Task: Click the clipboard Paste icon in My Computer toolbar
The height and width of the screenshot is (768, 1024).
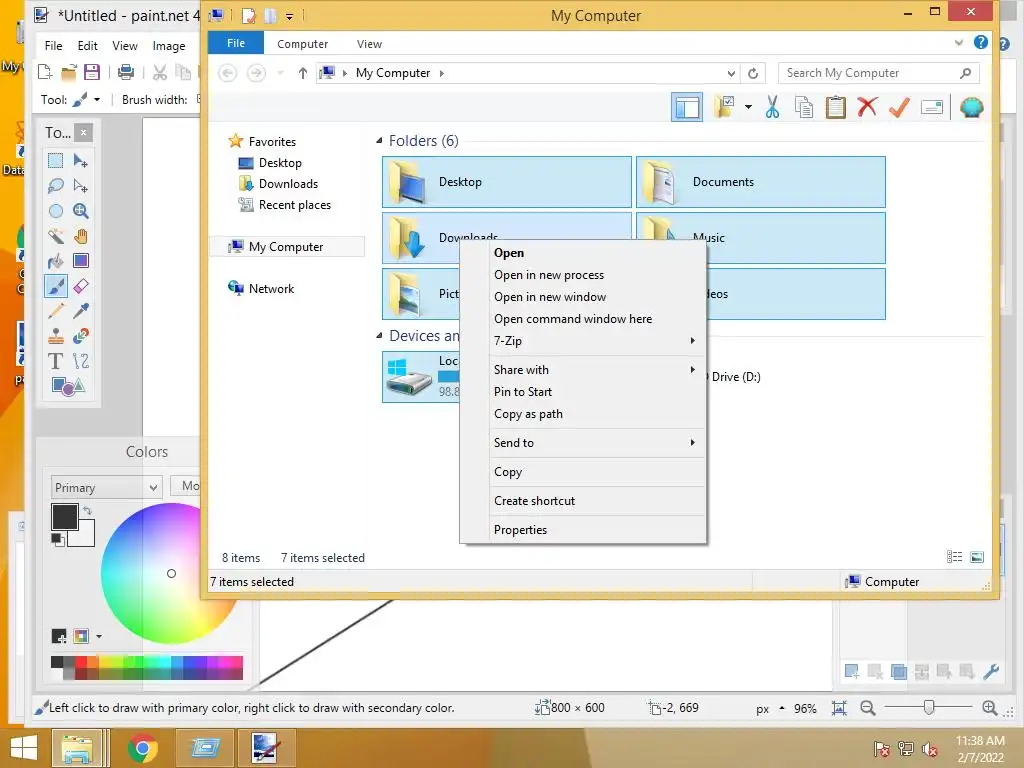Action: point(835,107)
